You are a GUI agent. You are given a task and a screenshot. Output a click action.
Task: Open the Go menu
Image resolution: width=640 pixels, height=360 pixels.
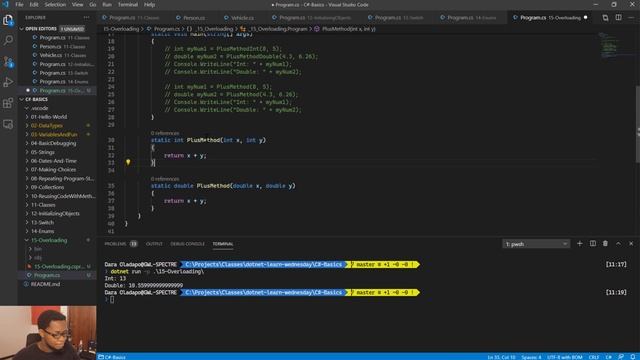pyautogui.click(x=93, y=4)
